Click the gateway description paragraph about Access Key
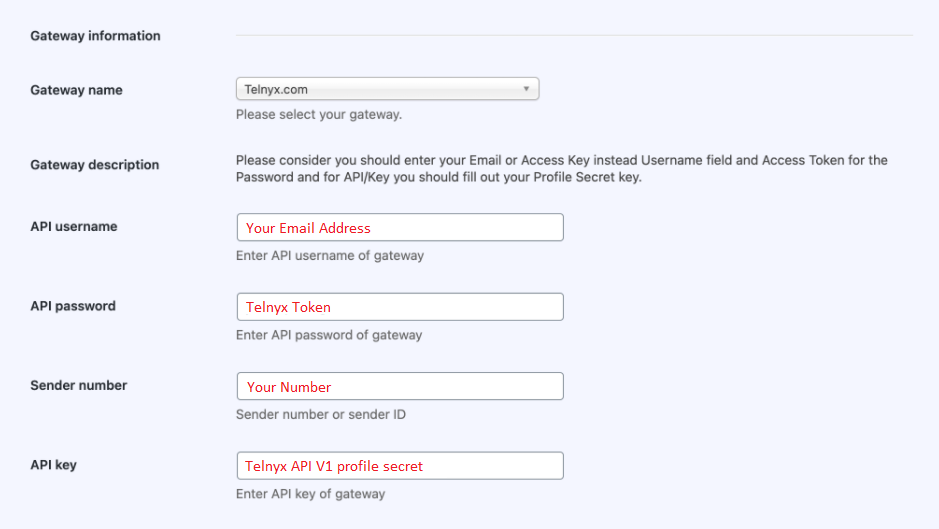Viewport: 939px width, 529px height. point(562,169)
